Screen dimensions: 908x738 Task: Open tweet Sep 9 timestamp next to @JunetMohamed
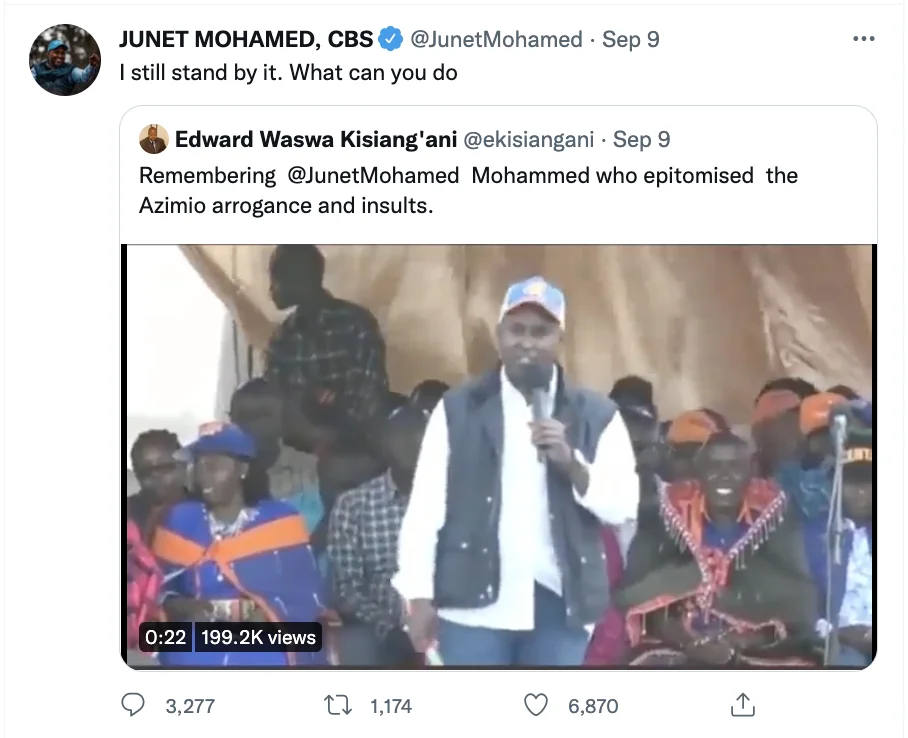tap(631, 39)
